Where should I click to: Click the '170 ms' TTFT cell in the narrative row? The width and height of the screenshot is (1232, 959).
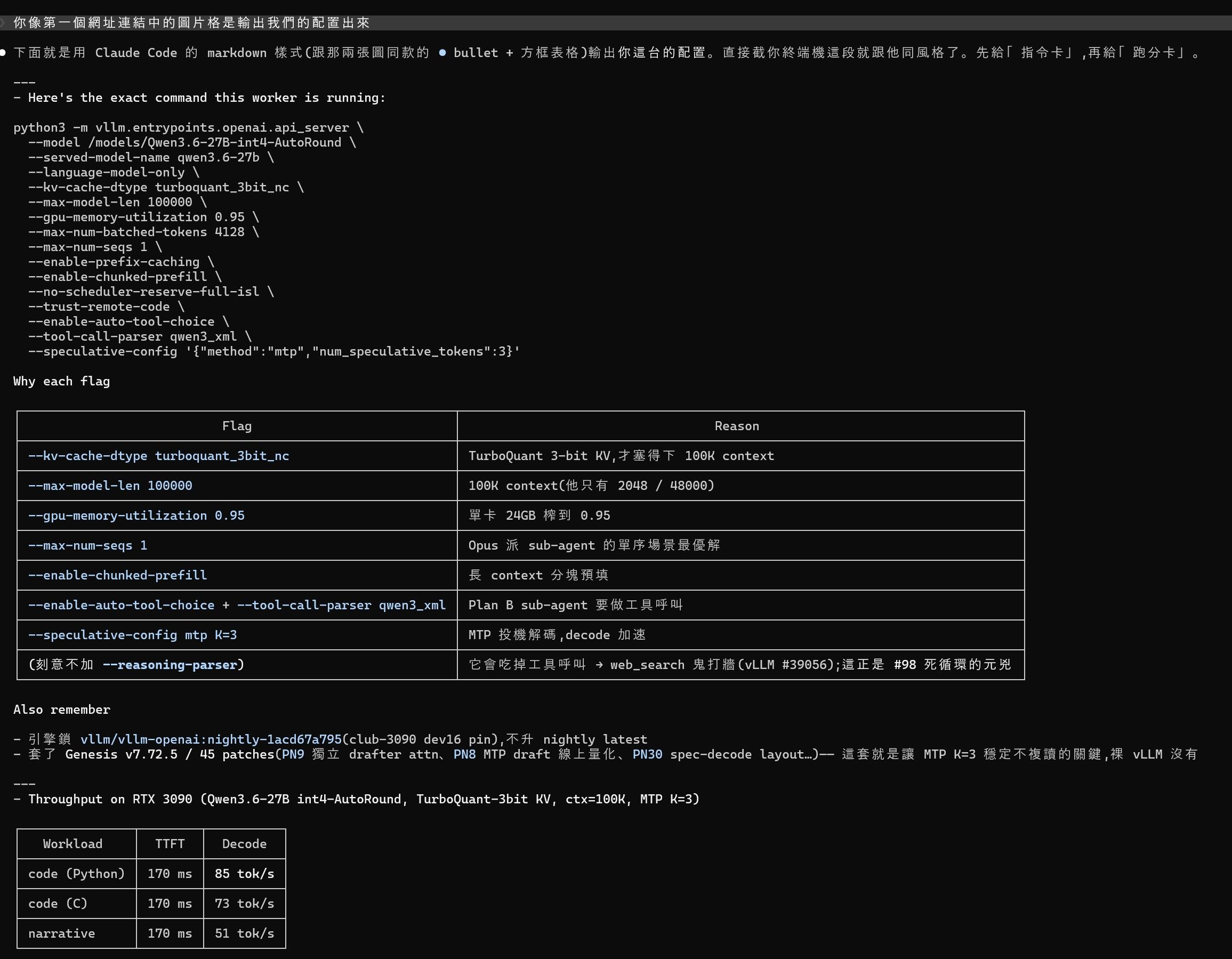(170, 933)
